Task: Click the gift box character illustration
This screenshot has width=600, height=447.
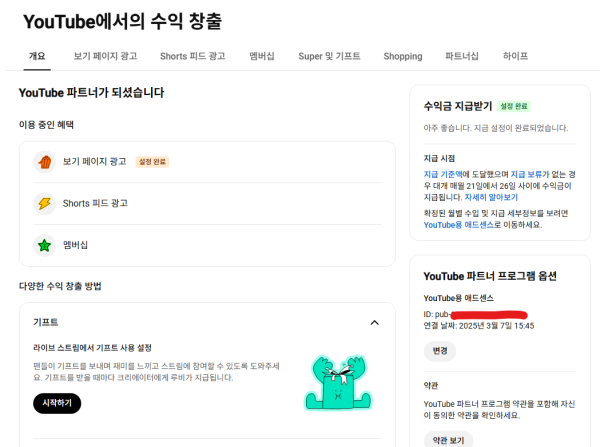Action: point(338,382)
